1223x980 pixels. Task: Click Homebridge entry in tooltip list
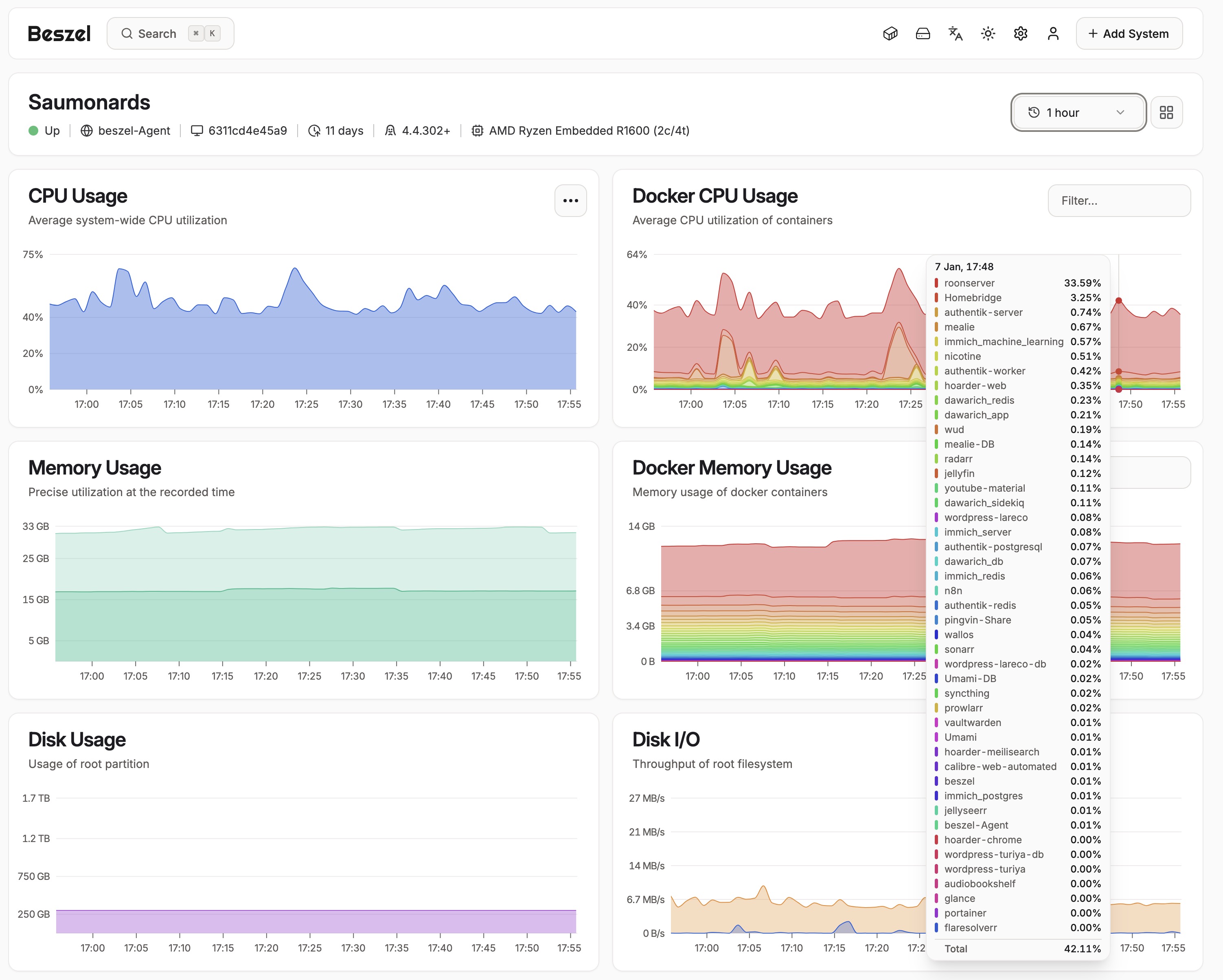(972, 298)
